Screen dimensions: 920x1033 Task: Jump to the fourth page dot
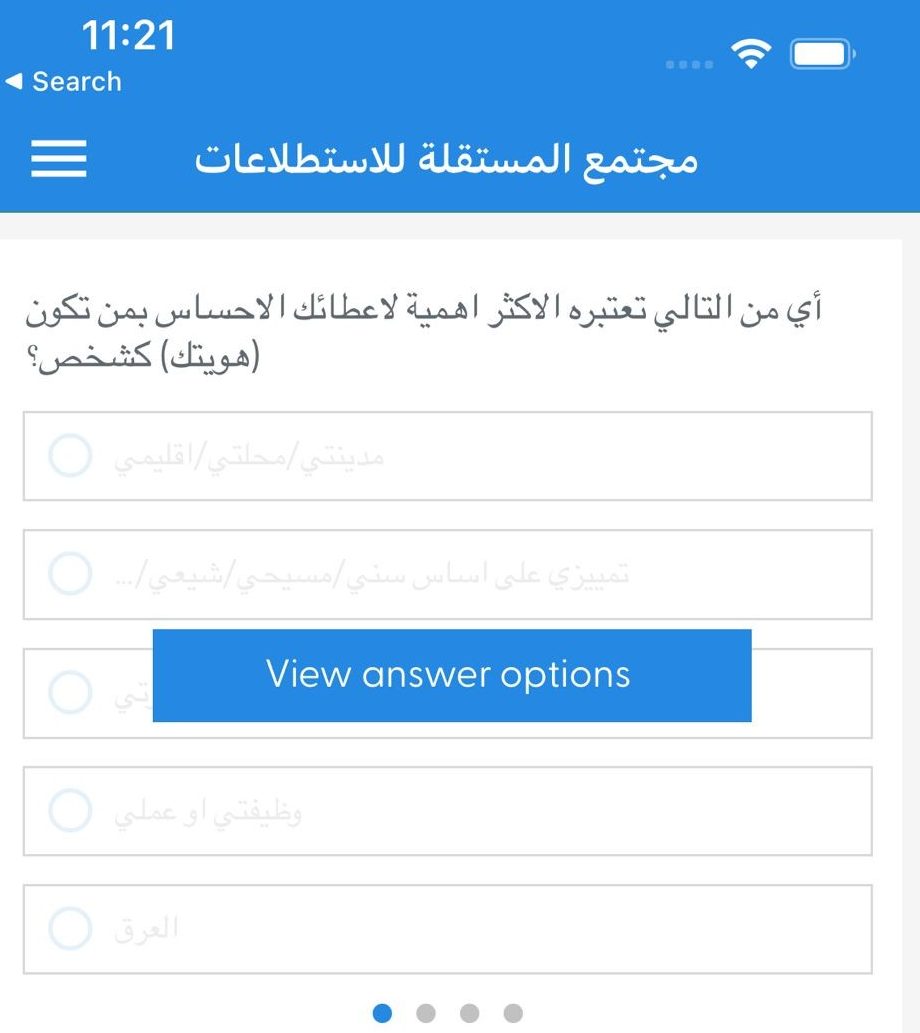point(513,1013)
